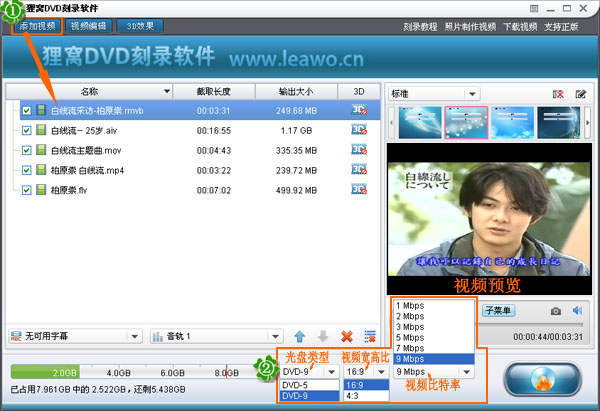The width and height of the screenshot is (600, 411).
Task: Take a snapshot with the camera icon
Action: point(556,311)
